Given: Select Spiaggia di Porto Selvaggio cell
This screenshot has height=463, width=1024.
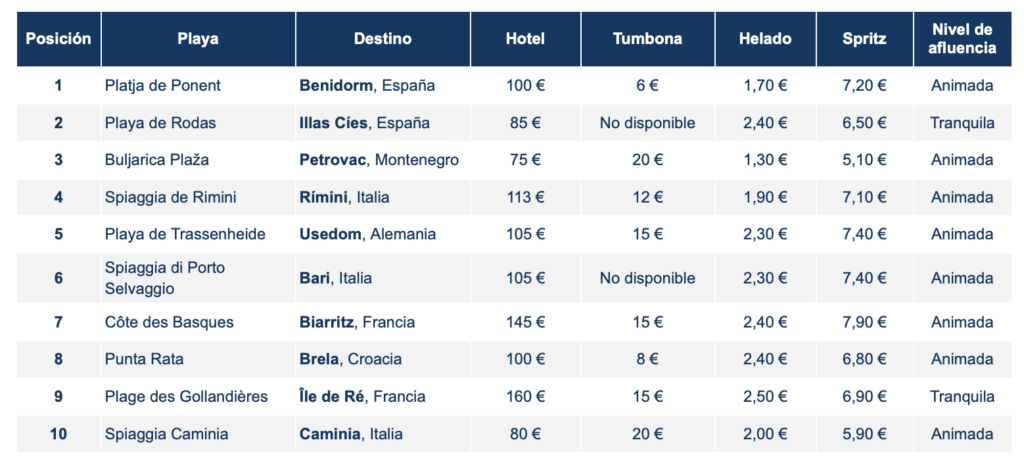Looking at the screenshot, I should pos(165,278).
